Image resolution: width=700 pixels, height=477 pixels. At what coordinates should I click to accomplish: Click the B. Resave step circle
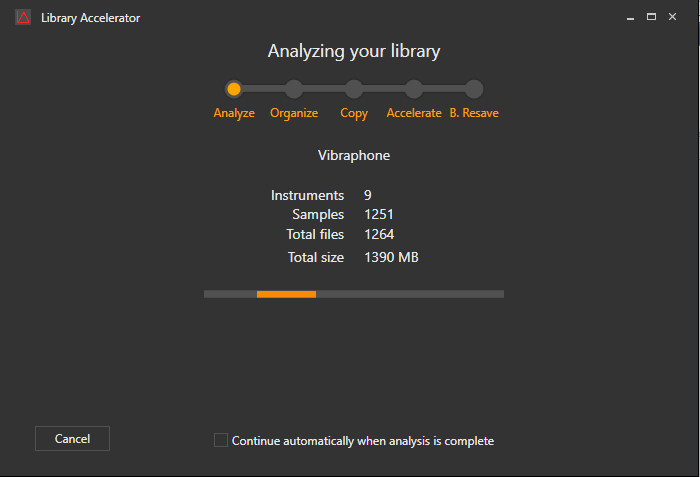(x=474, y=89)
